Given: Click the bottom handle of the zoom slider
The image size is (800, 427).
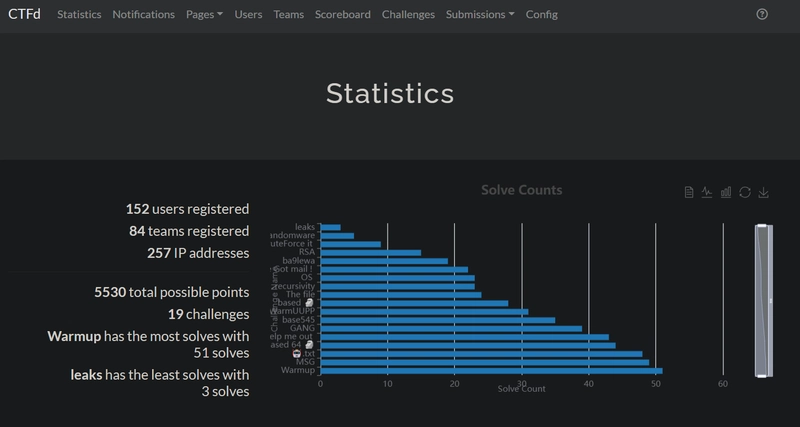Looking at the screenshot, I should [x=764, y=375].
